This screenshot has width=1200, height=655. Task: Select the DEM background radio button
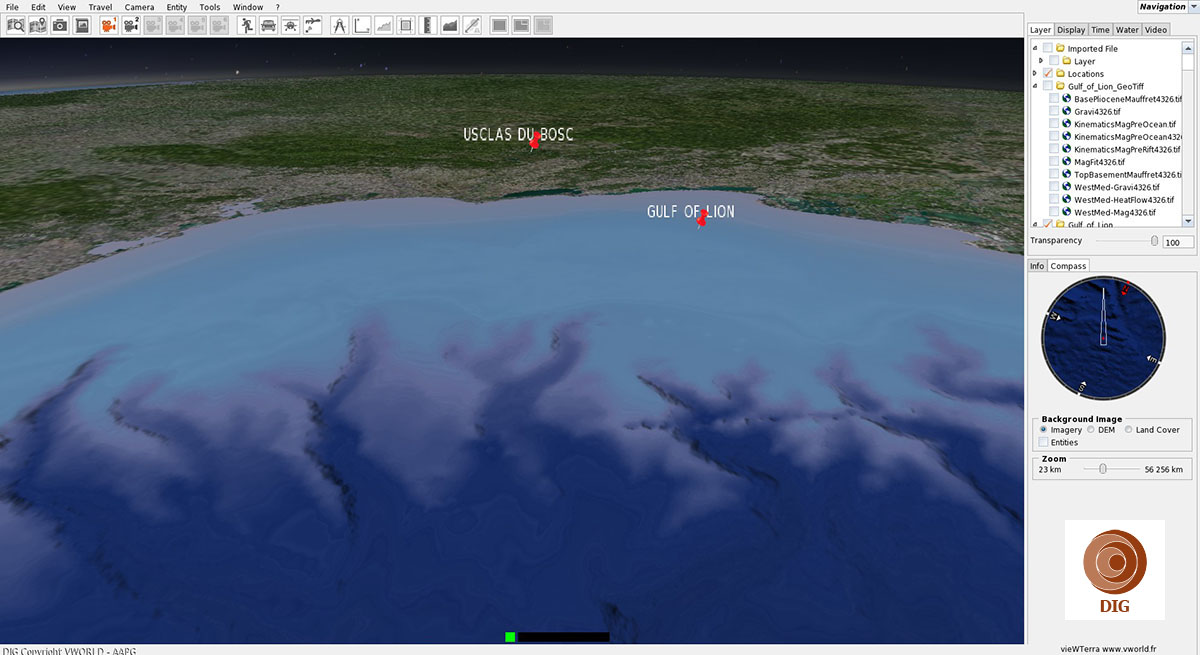(x=1091, y=430)
